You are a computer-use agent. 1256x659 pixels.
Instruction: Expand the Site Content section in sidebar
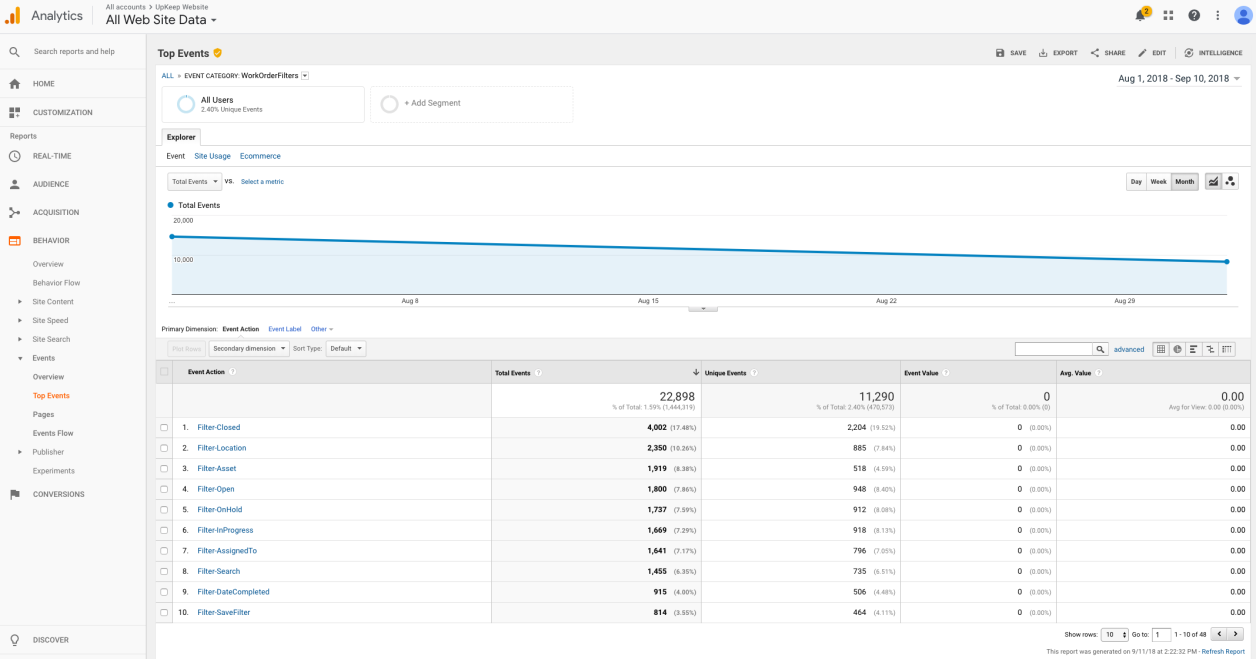20,302
